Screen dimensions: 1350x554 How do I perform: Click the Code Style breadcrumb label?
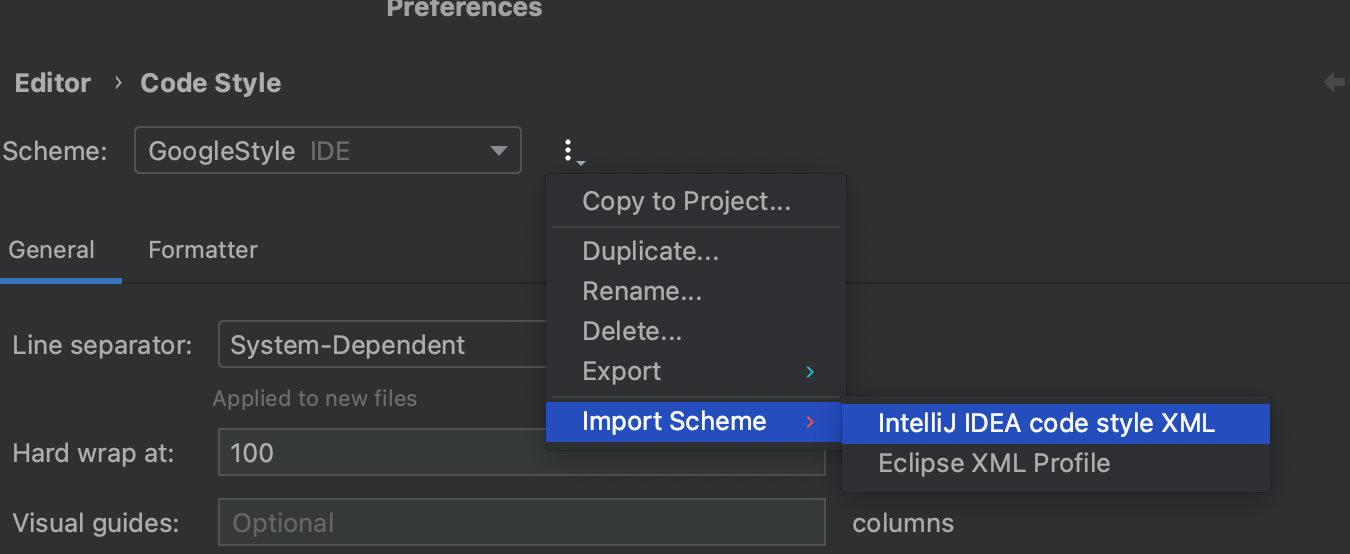pyautogui.click(x=211, y=83)
